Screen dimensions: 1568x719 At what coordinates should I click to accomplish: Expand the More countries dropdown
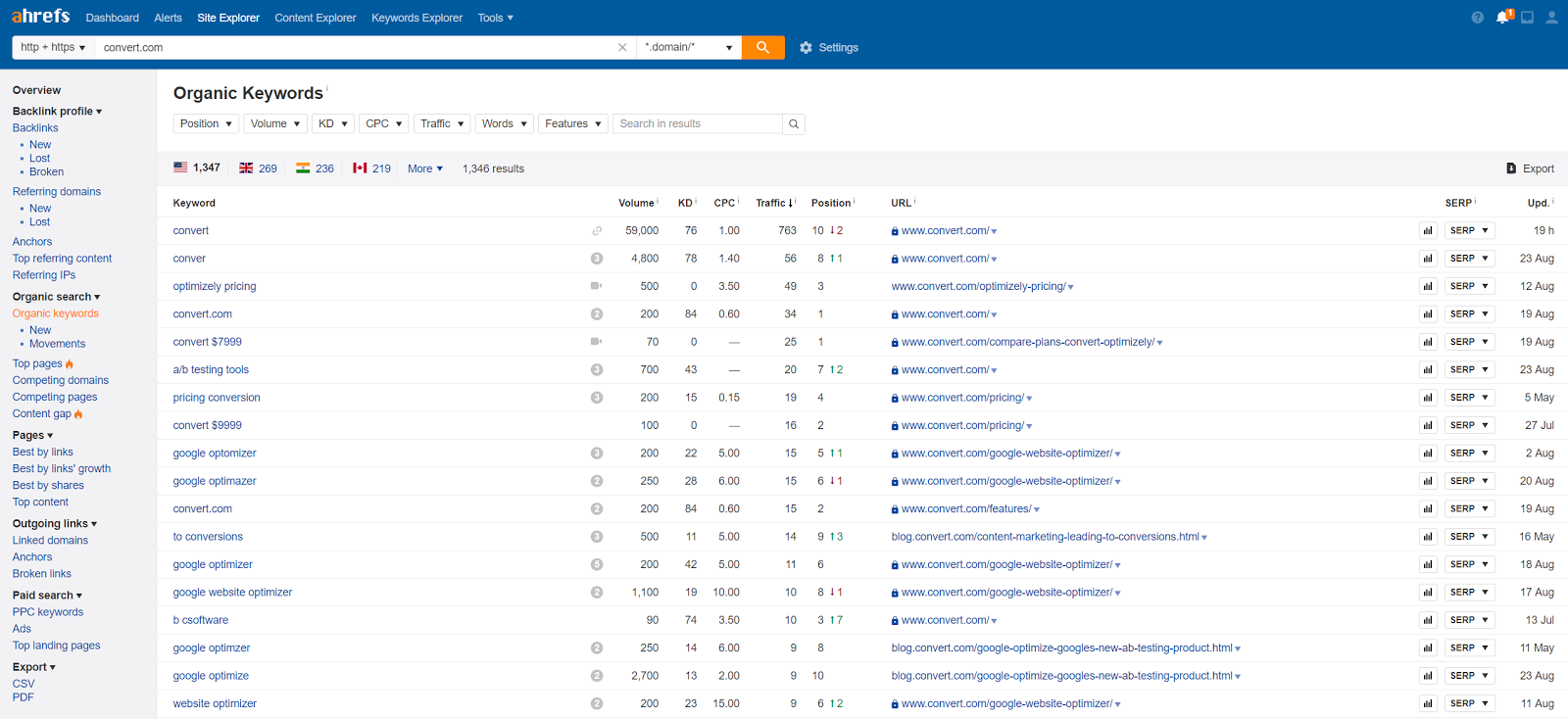coord(425,168)
